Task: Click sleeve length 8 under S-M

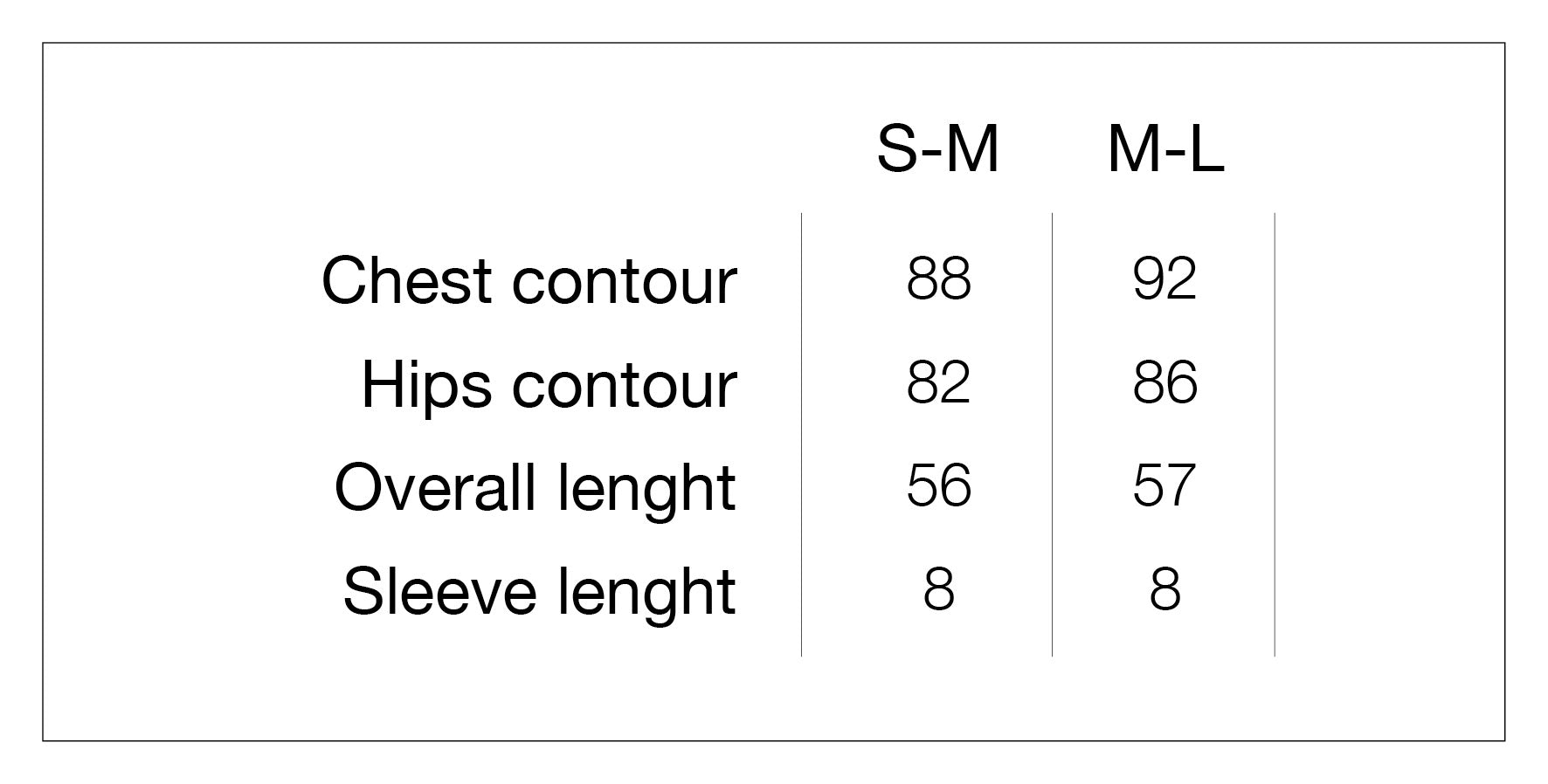Action: tap(938, 589)
